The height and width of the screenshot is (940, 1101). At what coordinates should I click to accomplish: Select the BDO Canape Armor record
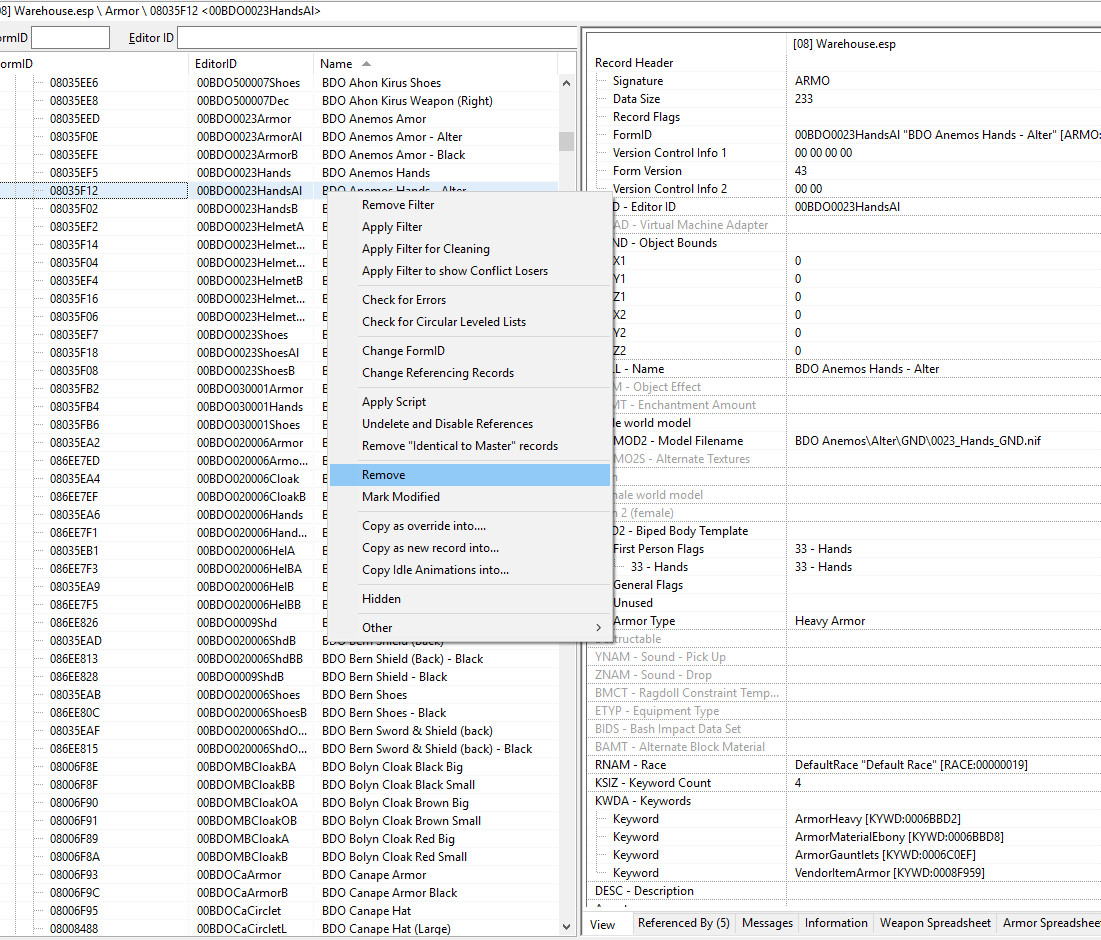coord(374,875)
